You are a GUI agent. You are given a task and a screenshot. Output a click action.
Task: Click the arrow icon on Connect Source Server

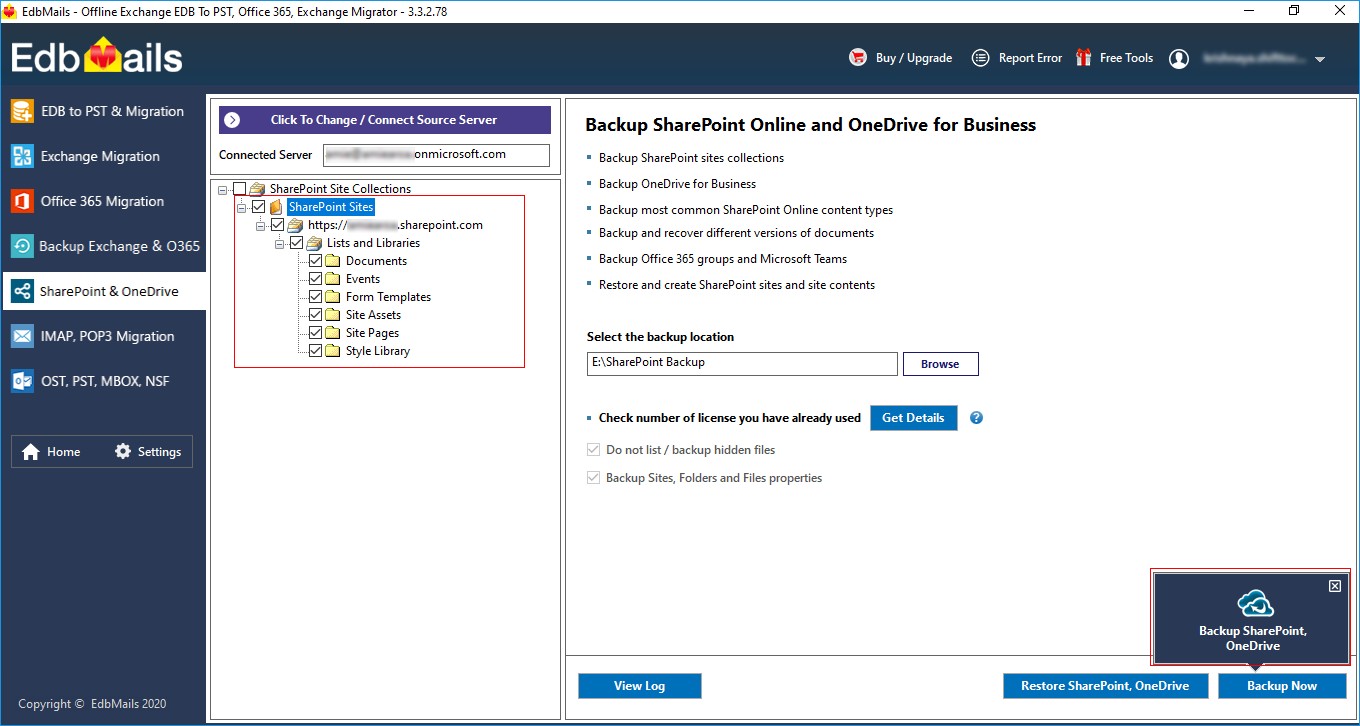[232, 120]
